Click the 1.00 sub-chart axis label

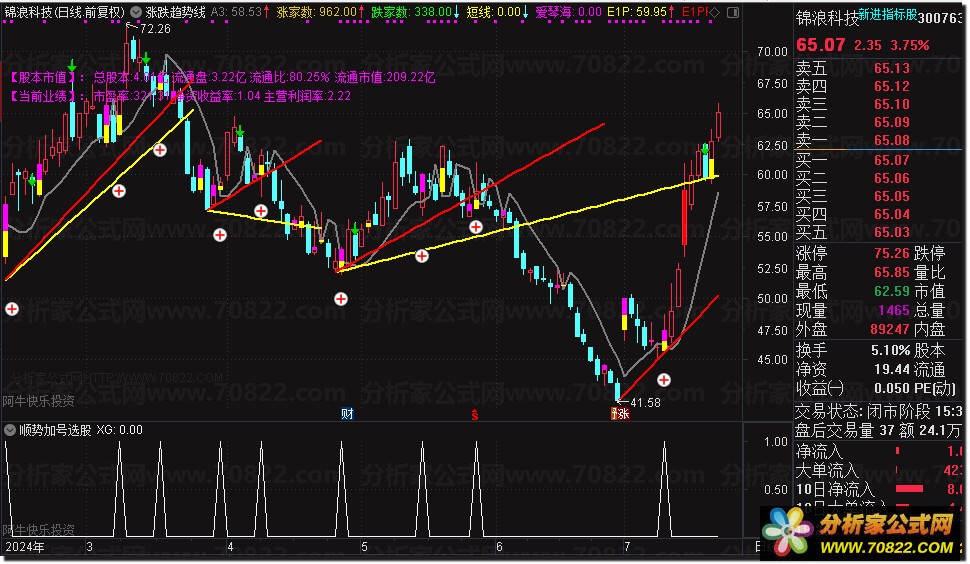[775, 442]
